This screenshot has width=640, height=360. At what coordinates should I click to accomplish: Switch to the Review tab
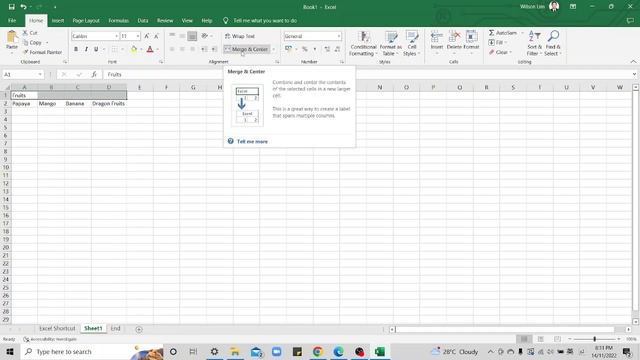pyautogui.click(x=165, y=20)
